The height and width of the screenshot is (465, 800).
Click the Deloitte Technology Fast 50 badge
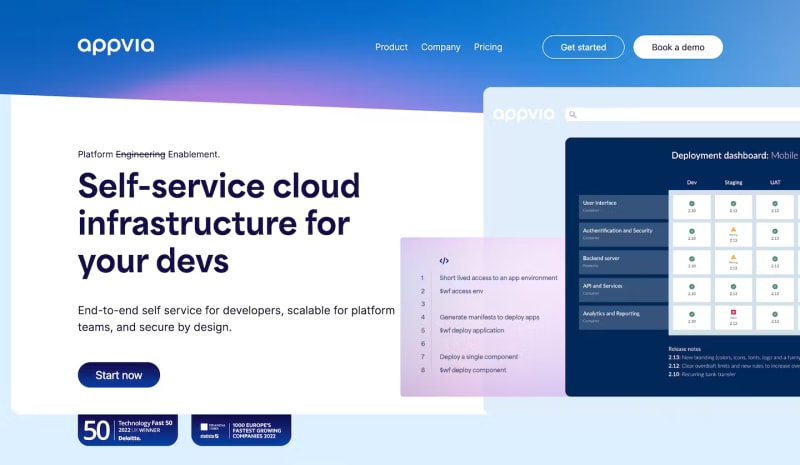128,430
